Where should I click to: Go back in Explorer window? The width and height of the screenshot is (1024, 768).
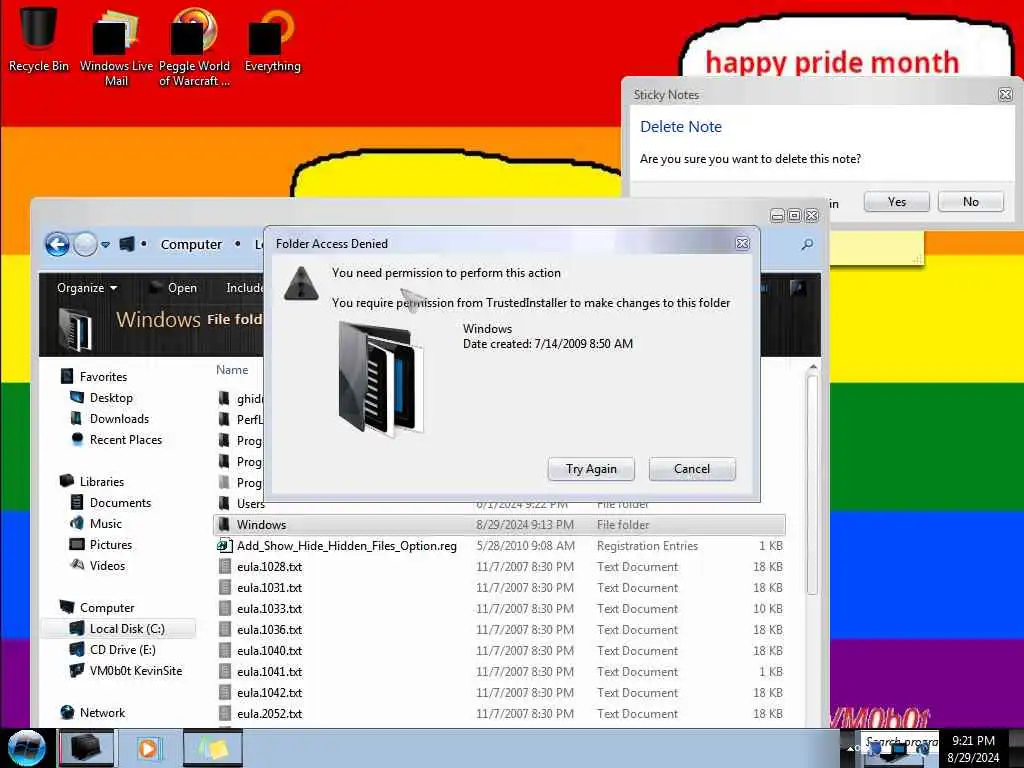pos(57,245)
